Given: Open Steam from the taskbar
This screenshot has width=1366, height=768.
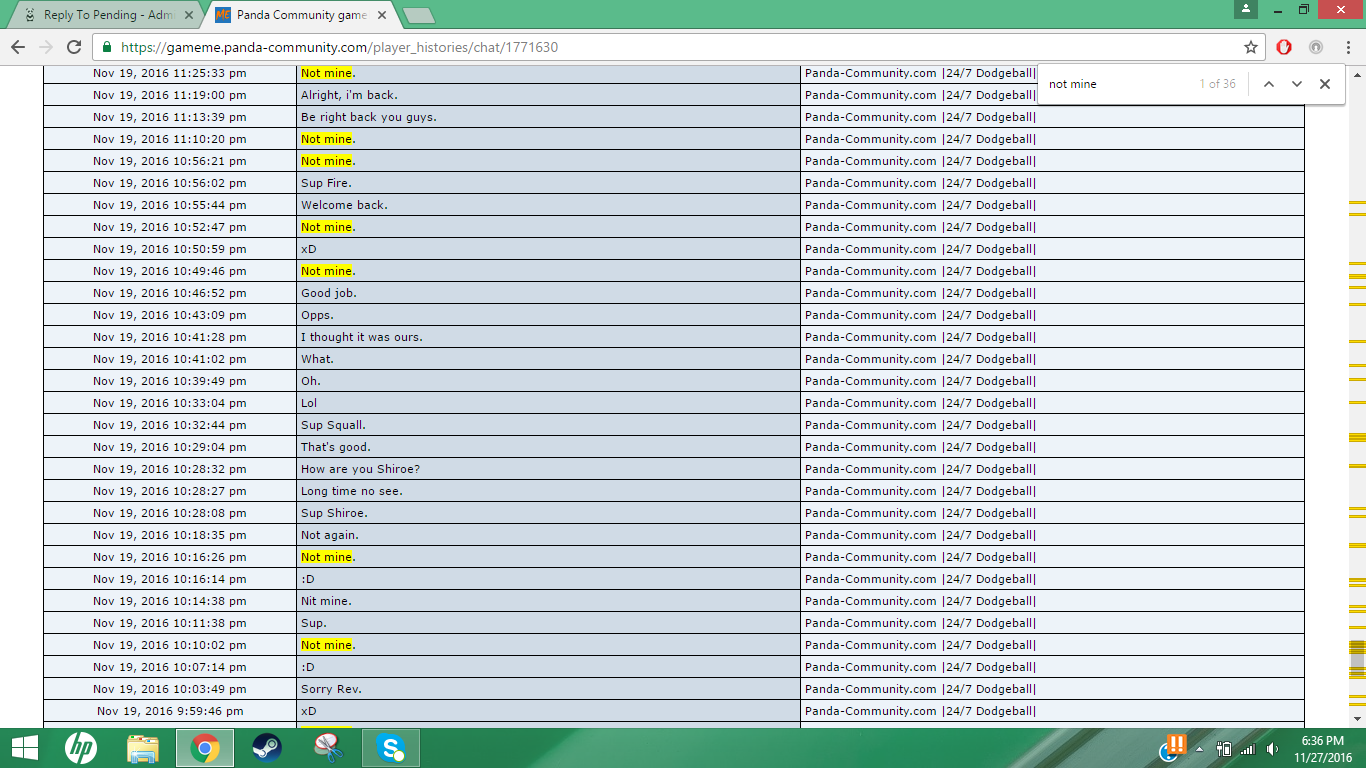Looking at the screenshot, I should point(267,748).
